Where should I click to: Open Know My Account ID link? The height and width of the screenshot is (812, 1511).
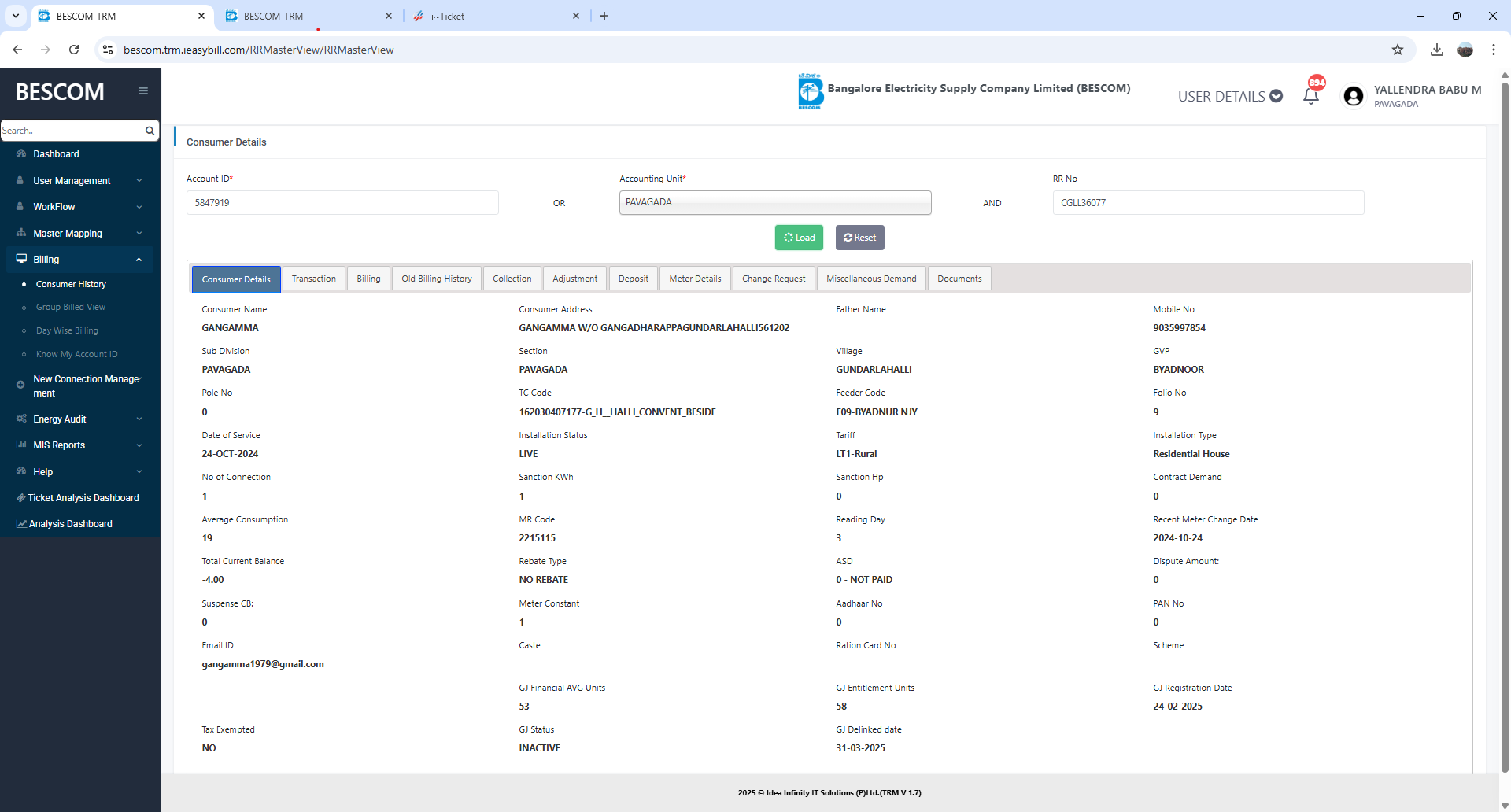[x=76, y=355]
